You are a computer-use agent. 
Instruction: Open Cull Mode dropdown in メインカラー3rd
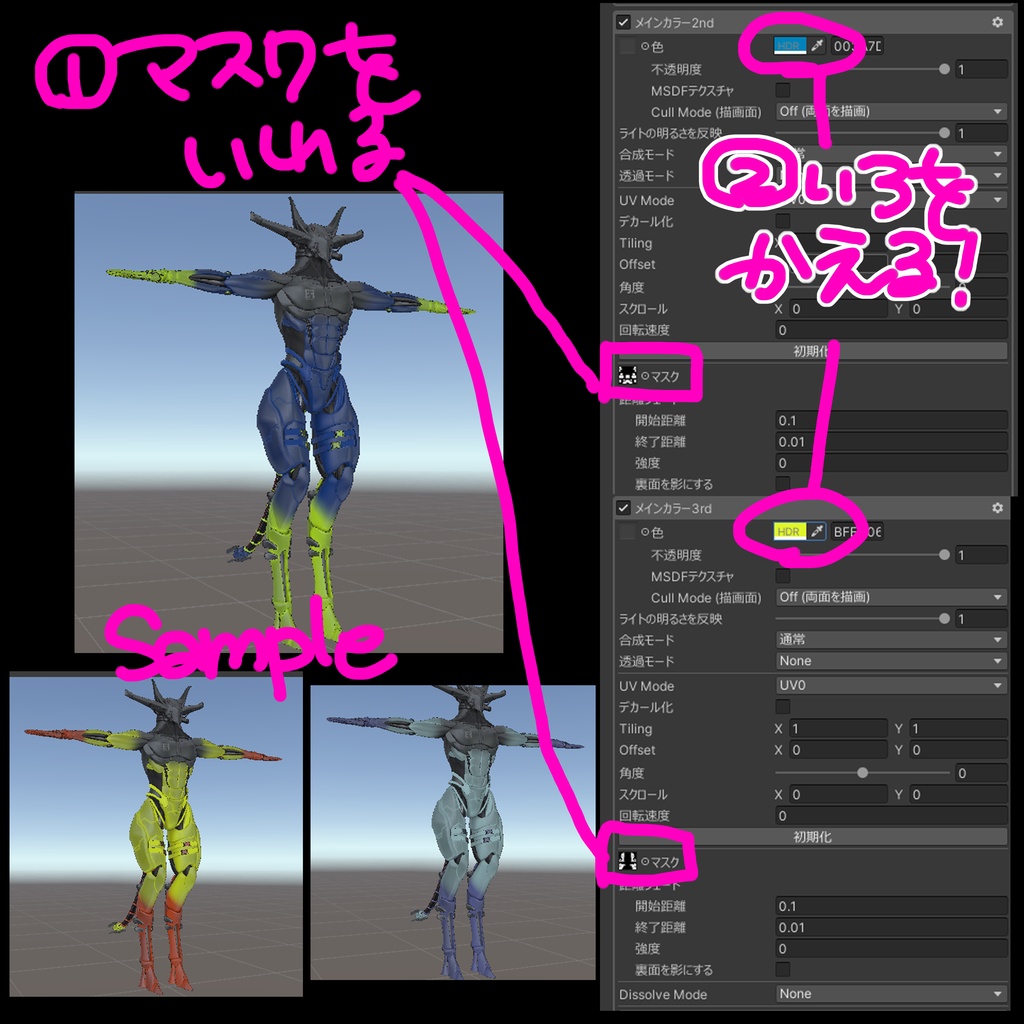click(x=891, y=597)
